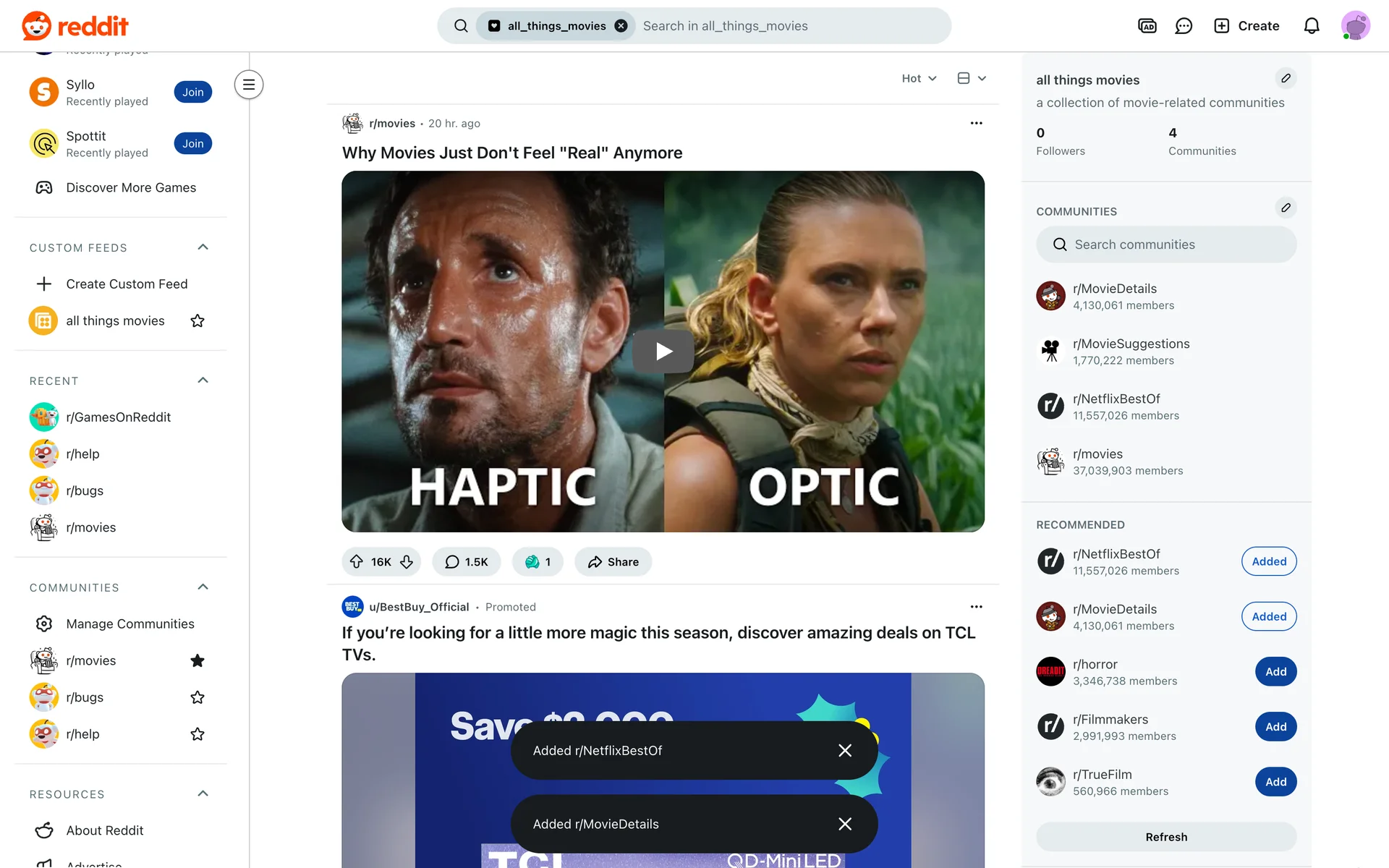
Task: Downvote the r/movies post
Action: (x=407, y=562)
